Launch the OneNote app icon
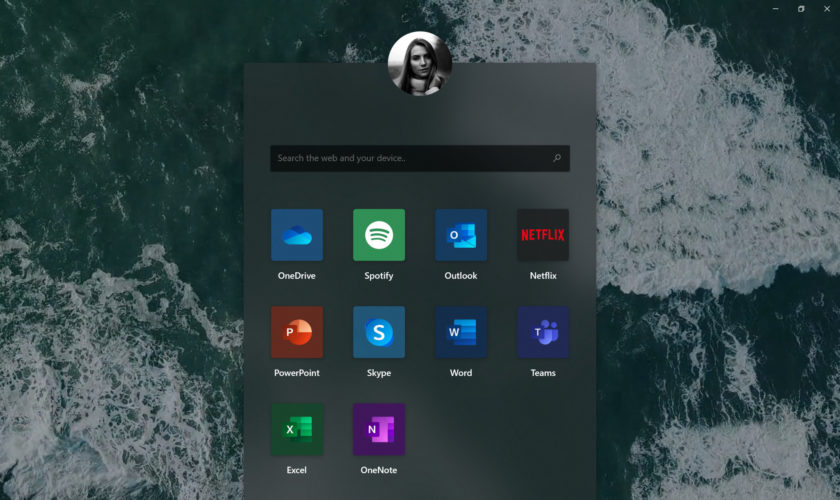 click(x=379, y=429)
